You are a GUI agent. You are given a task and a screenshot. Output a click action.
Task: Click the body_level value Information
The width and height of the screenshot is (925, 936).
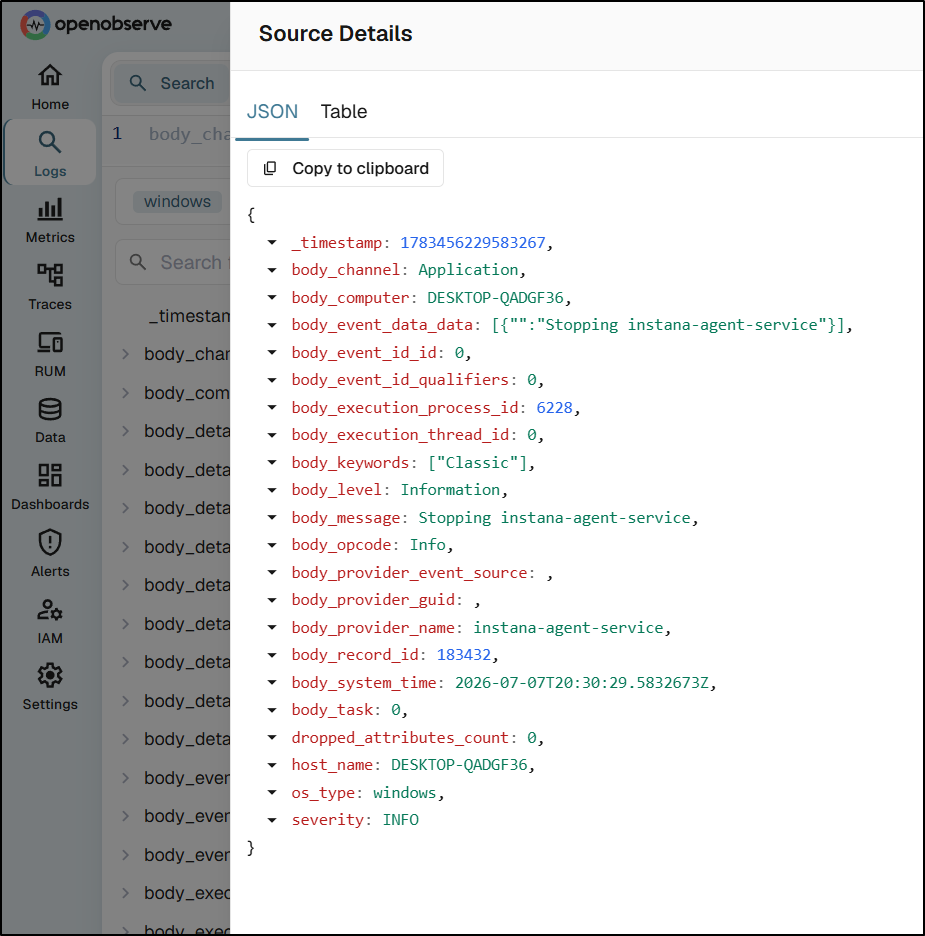coord(450,490)
